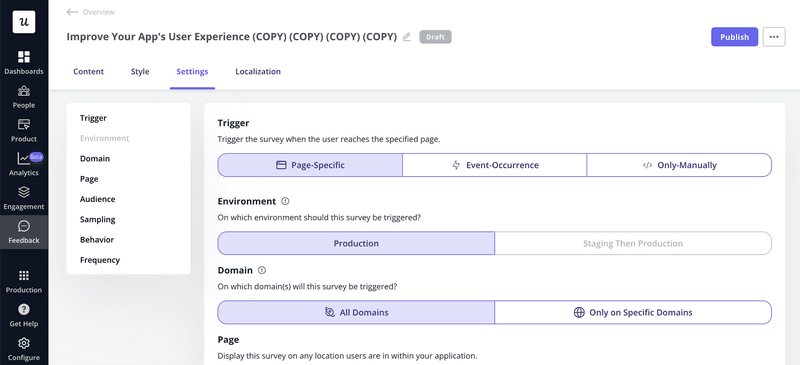The image size is (800, 365).
Task: Open the Production environment switcher icon
Action: click(x=24, y=276)
